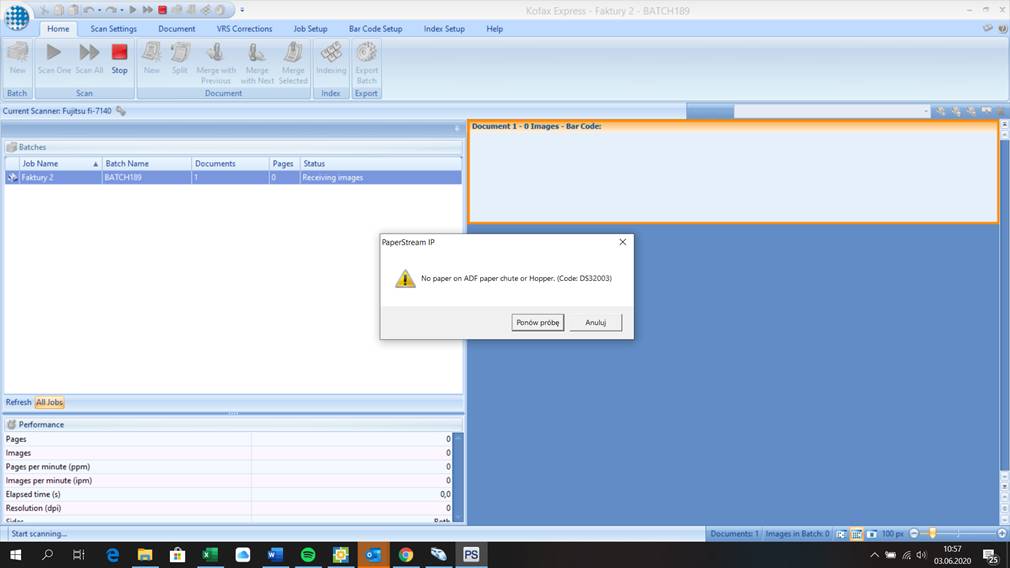1010x568 pixels.
Task: Select the Document 1 thumbnail panel
Action: [733, 172]
